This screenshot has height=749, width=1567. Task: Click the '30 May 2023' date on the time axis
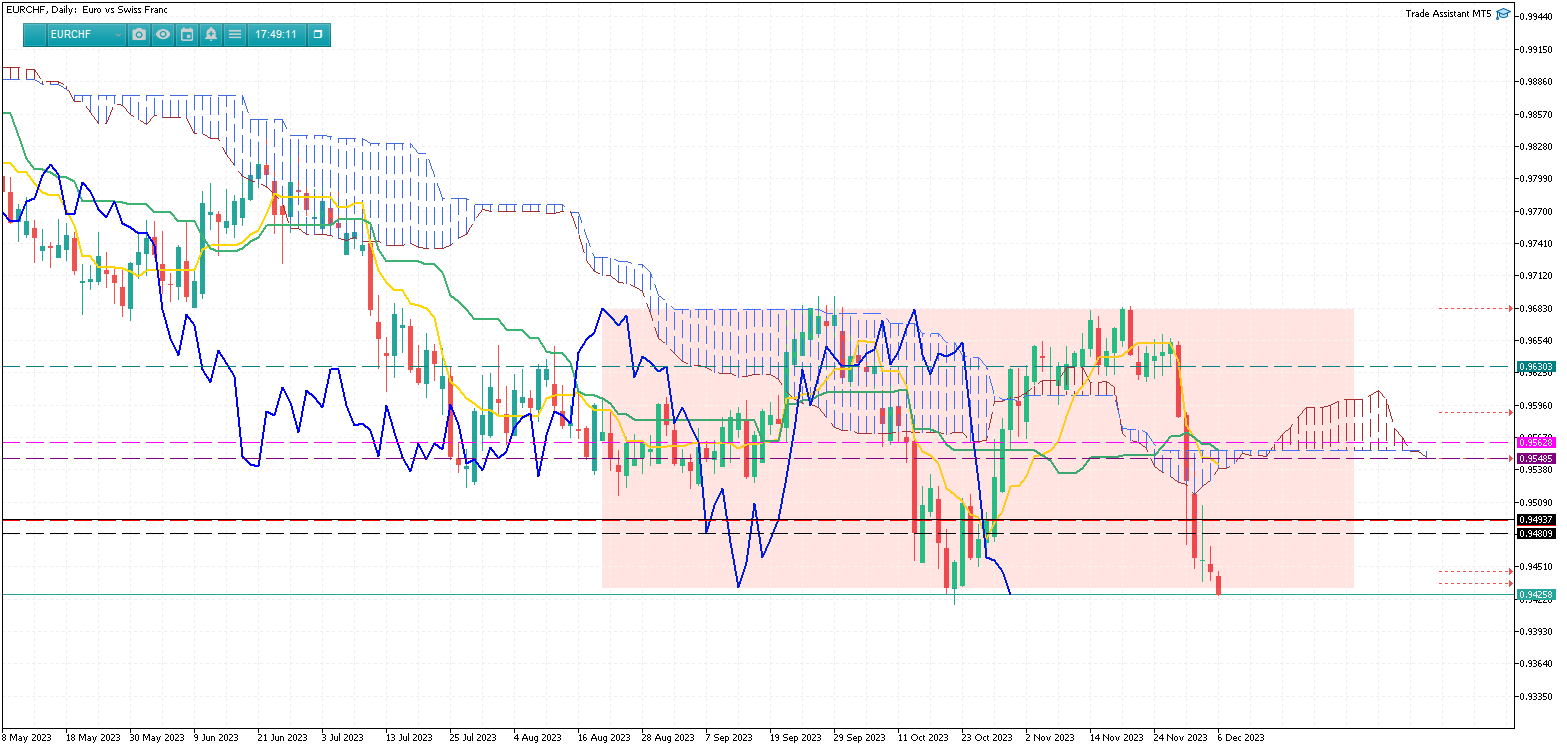[158, 738]
